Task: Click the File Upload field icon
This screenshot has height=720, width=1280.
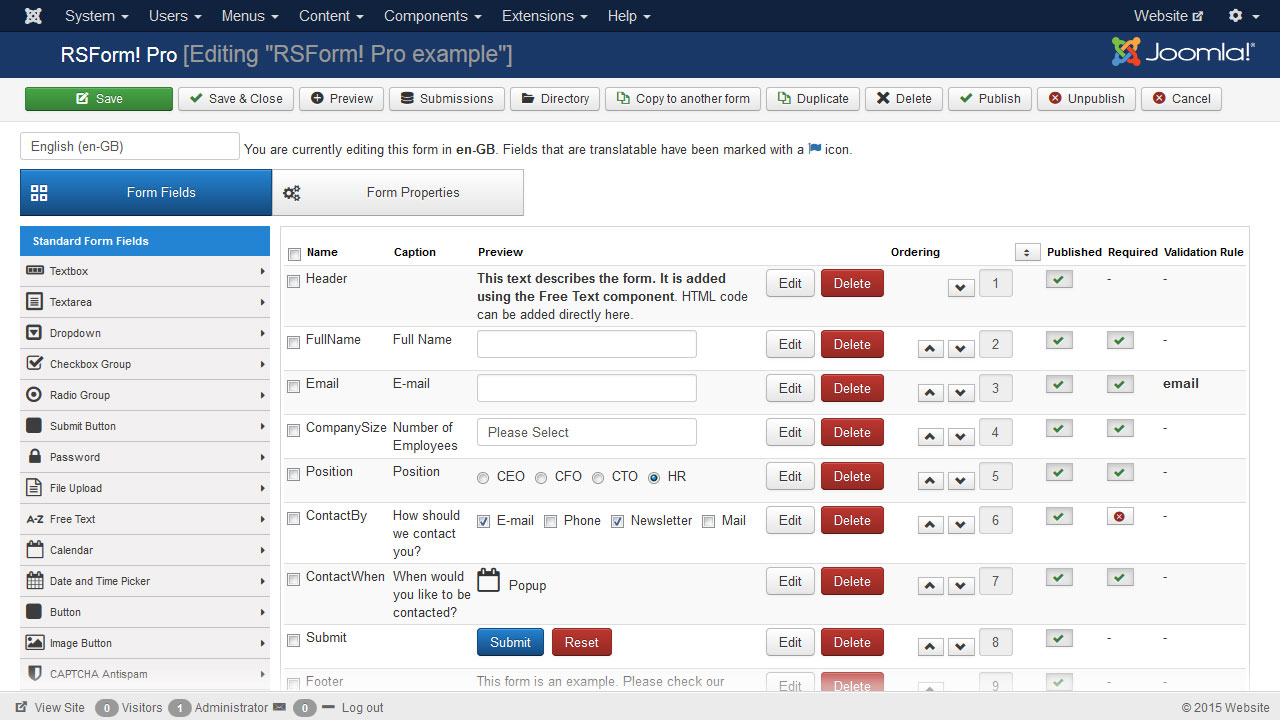Action: point(35,488)
